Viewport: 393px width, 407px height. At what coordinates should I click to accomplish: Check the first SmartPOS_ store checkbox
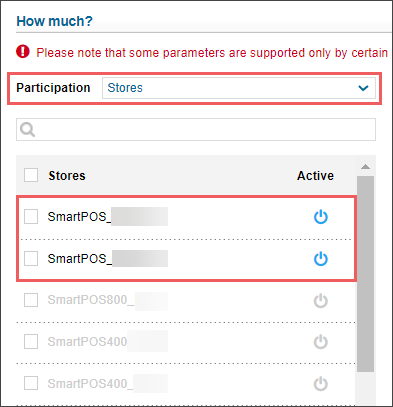click(31, 217)
